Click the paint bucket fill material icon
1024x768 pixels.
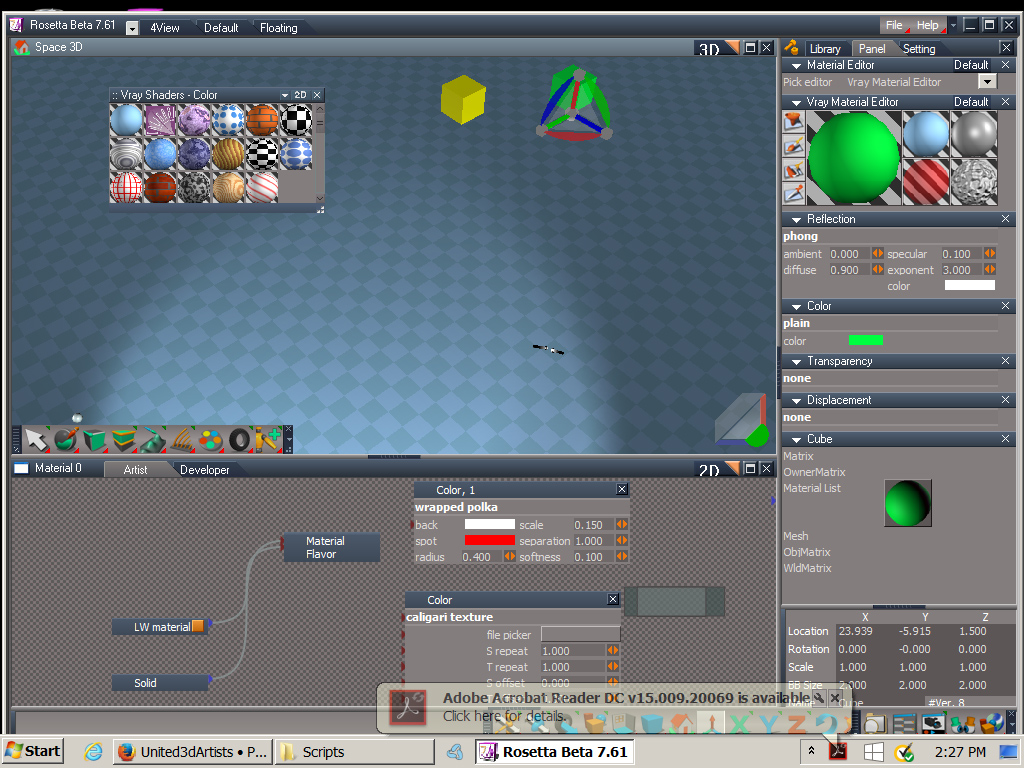tap(793, 122)
